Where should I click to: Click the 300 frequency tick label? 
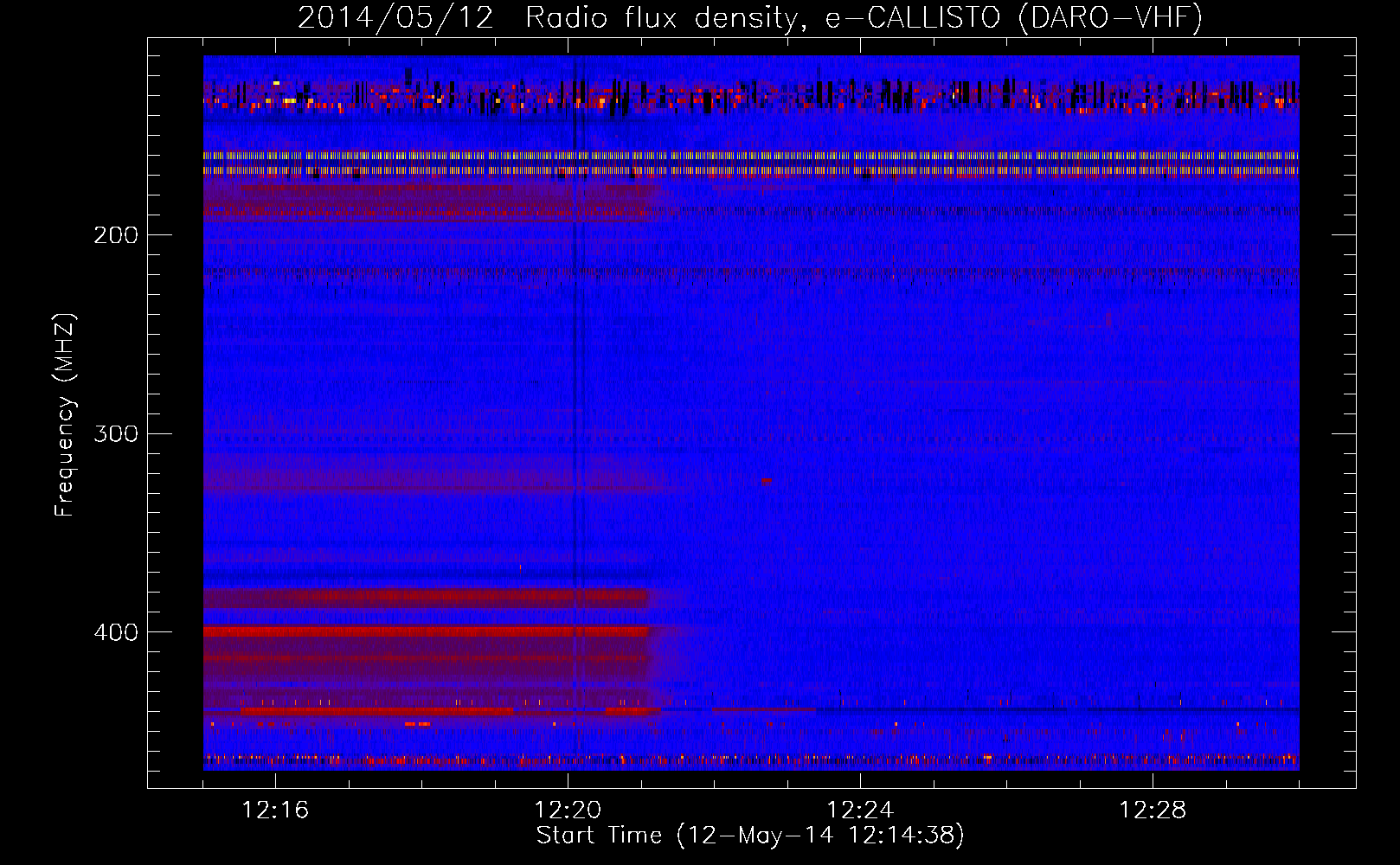click(116, 433)
